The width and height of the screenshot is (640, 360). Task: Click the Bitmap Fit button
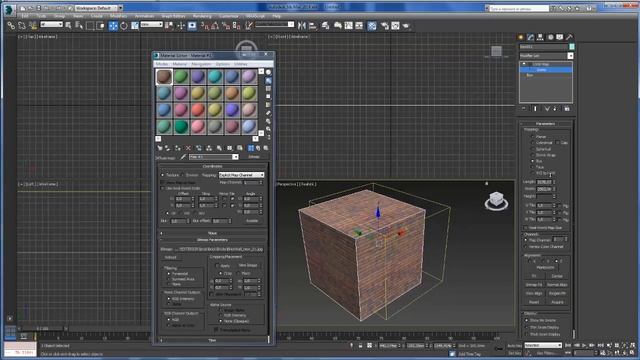coord(534,285)
